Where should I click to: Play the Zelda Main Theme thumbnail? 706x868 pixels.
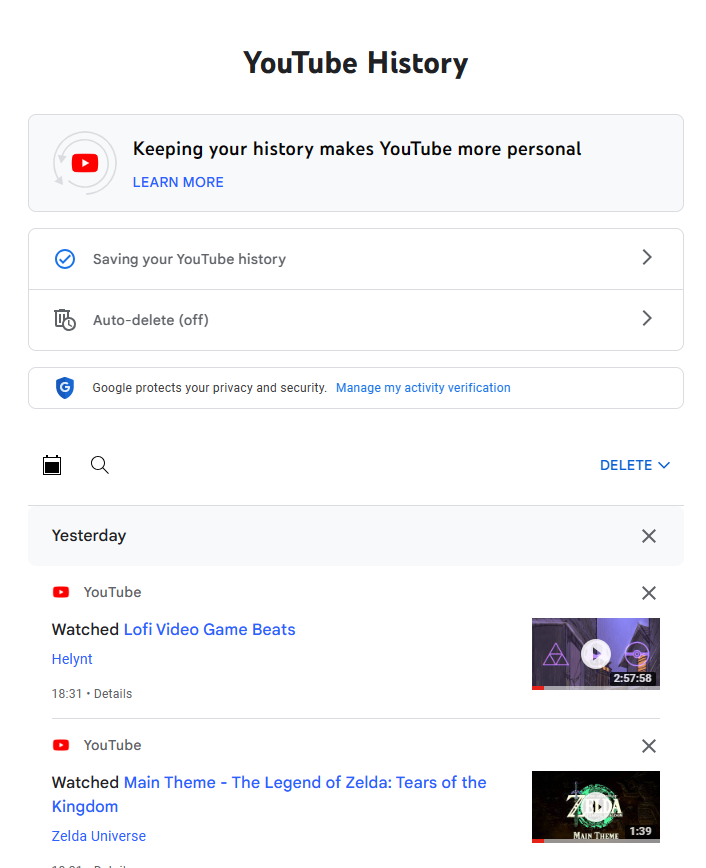click(596, 807)
